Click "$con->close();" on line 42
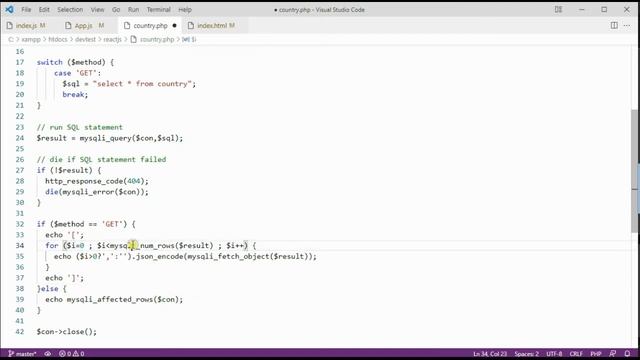This screenshot has height=360, width=640. (x=67, y=331)
